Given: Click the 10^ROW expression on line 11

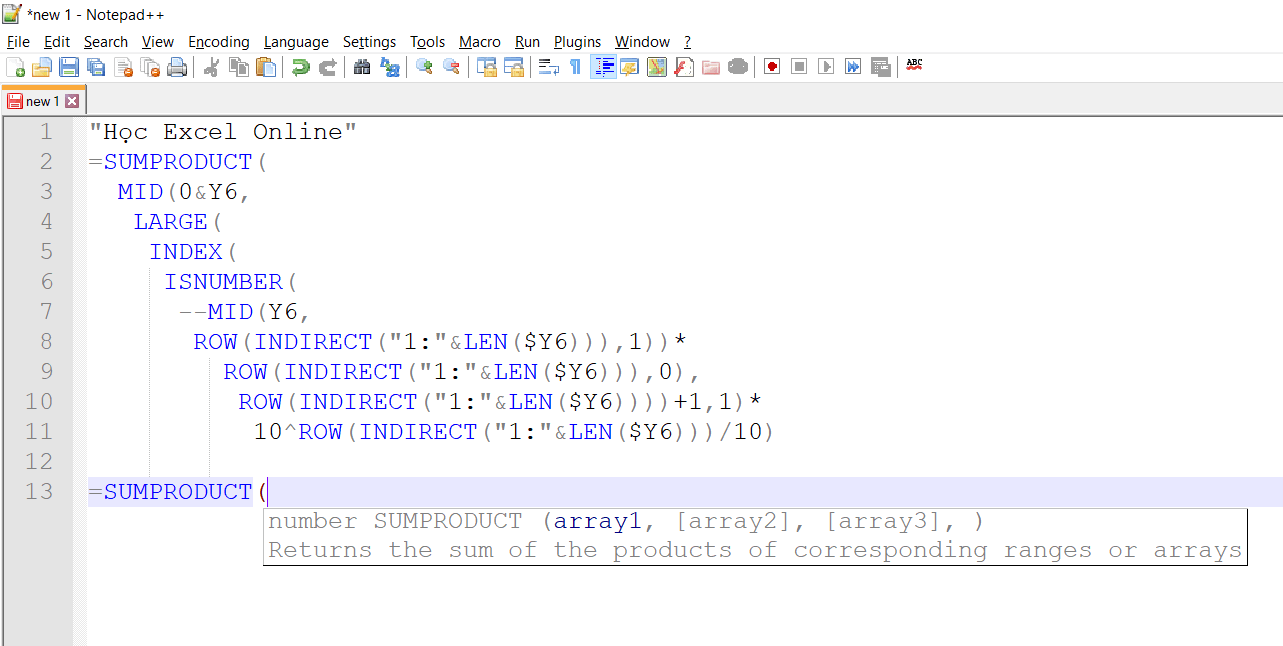Looking at the screenshot, I should click(514, 431).
